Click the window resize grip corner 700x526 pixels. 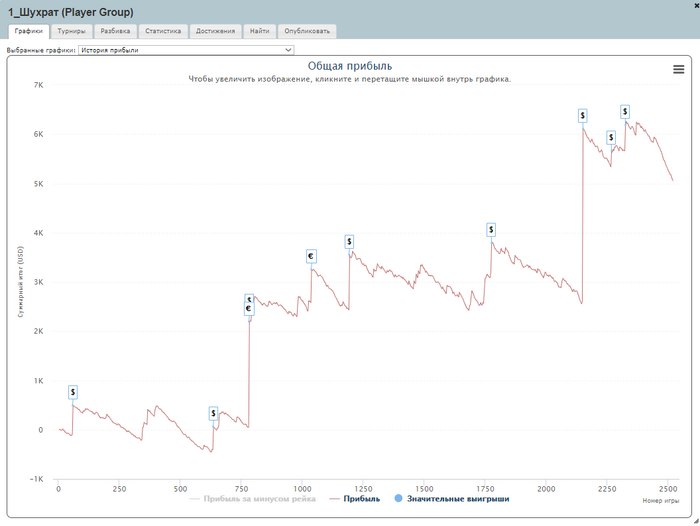click(x=696, y=522)
